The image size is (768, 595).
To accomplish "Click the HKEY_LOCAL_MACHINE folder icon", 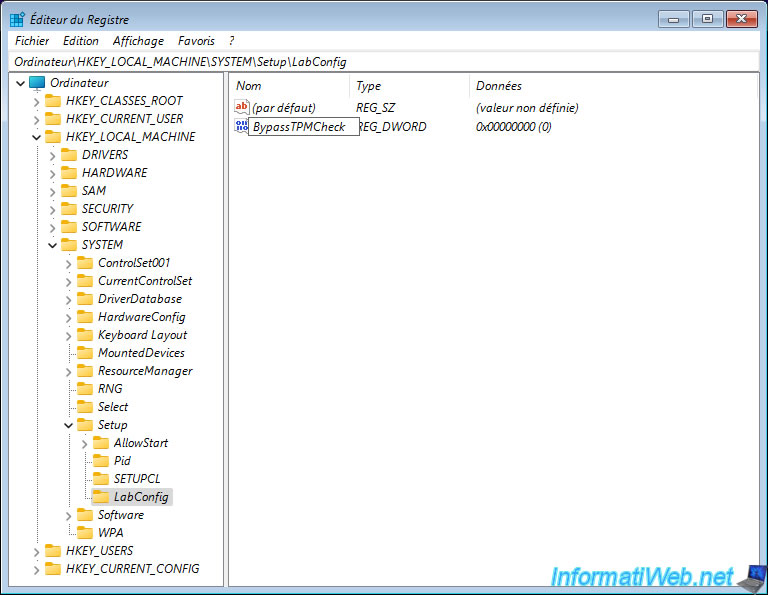I will (52, 137).
